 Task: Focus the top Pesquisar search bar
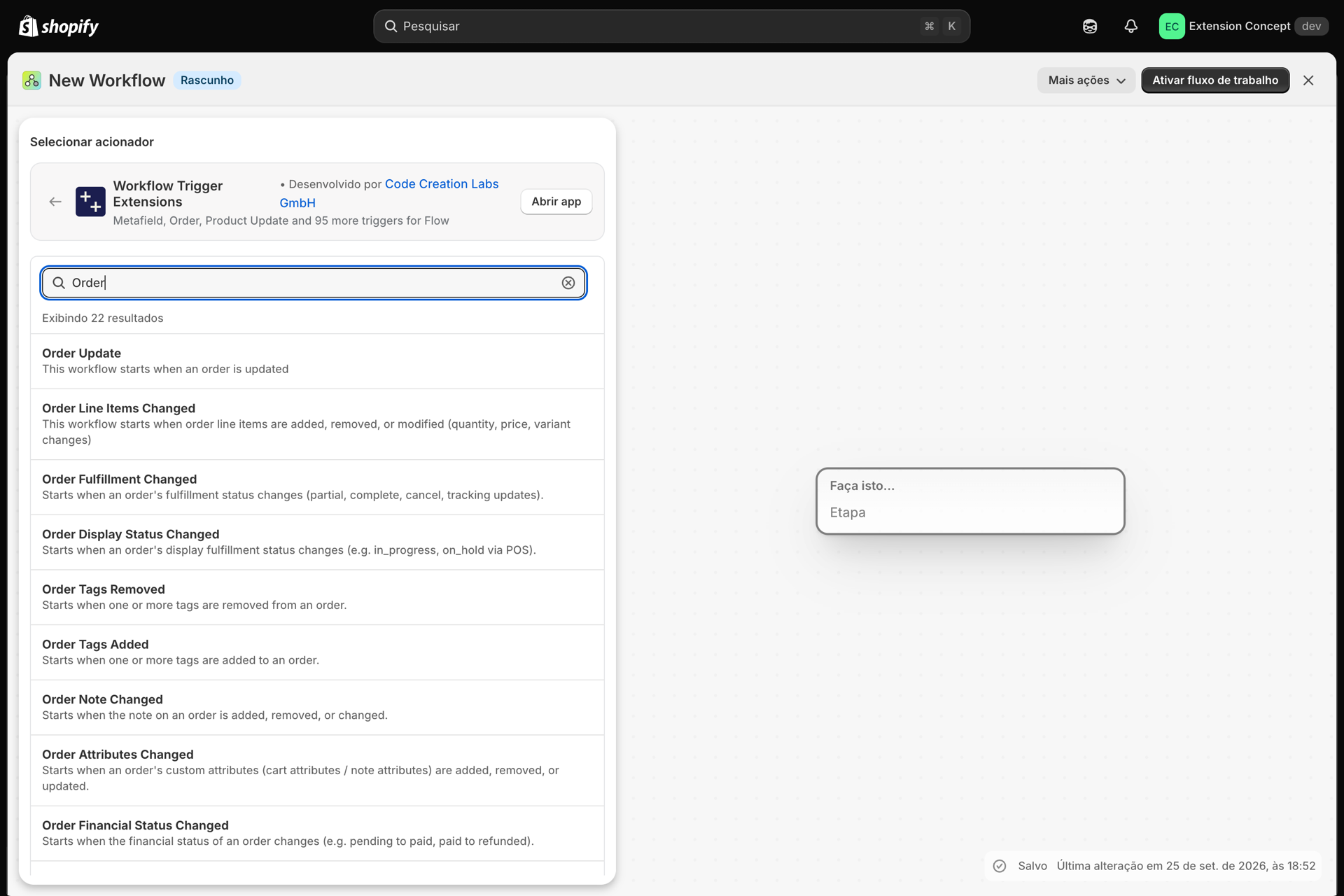[671, 26]
